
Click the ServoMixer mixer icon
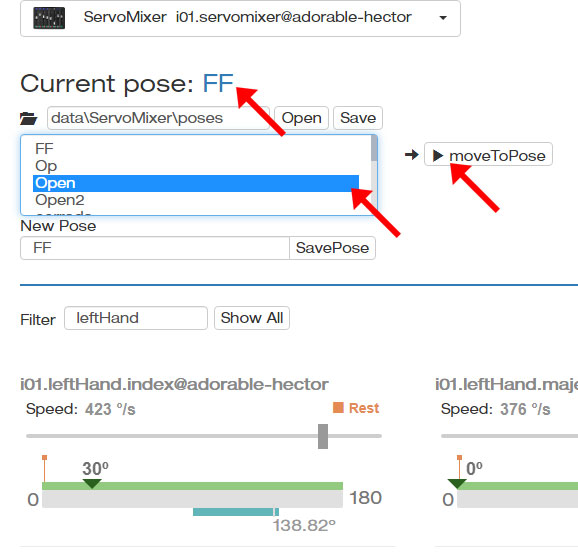click(49, 18)
